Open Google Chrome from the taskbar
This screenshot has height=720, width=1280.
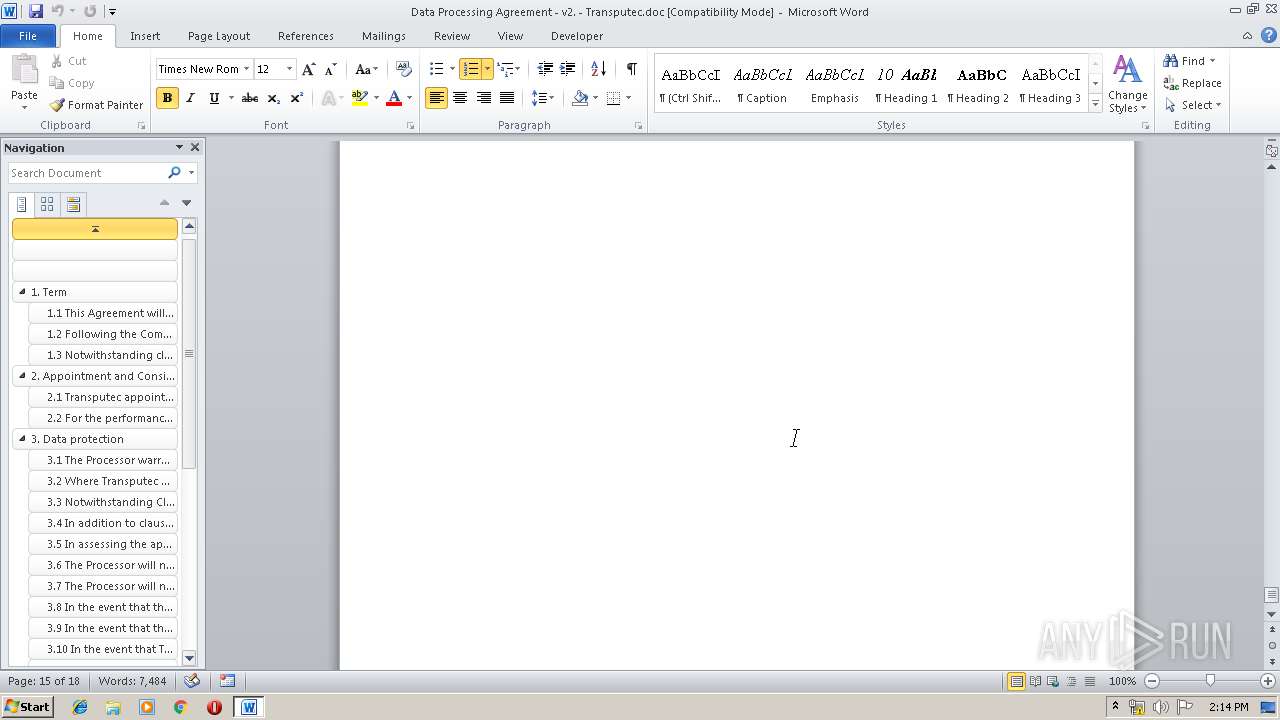(x=180, y=707)
